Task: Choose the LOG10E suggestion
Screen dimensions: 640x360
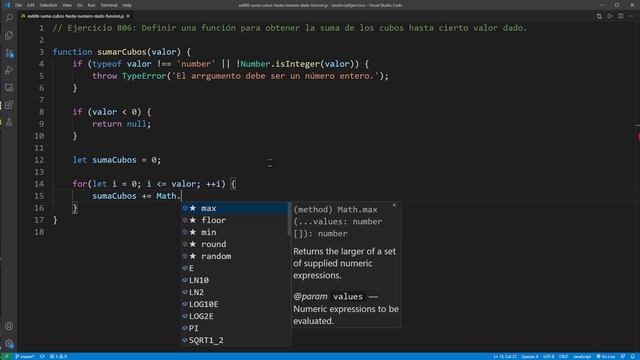Action: pyautogui.click(x=235, y=304)
